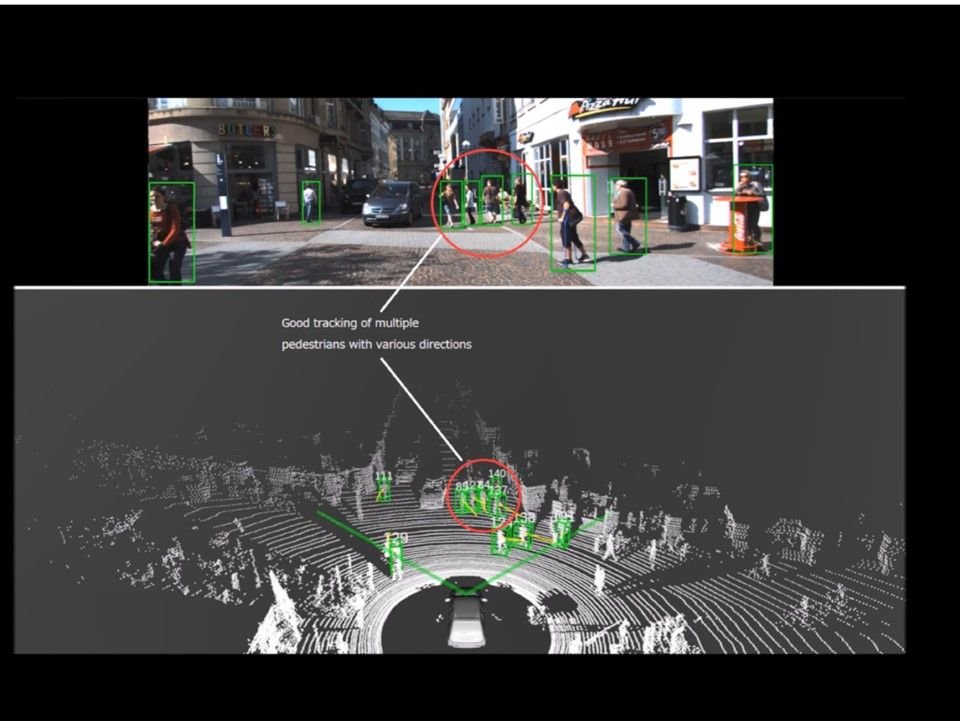Click the parked dark minivan in the camera view
960x721 pixels.
coord(392,202)
